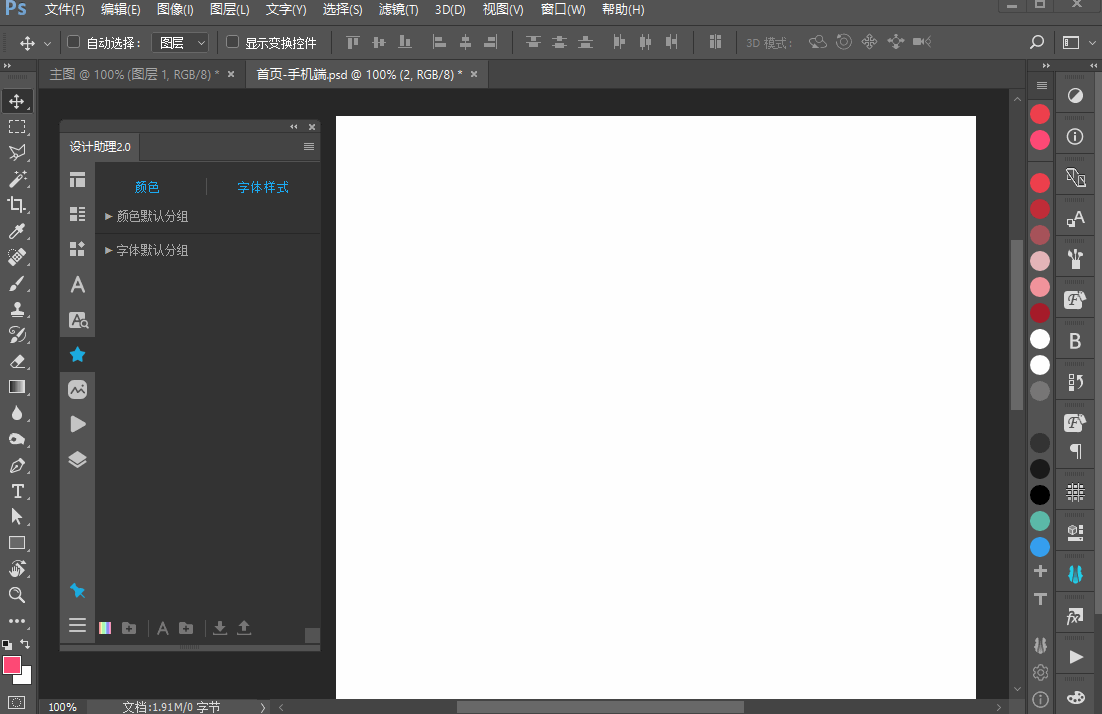
Task: Swap foreground and background colors
Action: pos(25,644)
